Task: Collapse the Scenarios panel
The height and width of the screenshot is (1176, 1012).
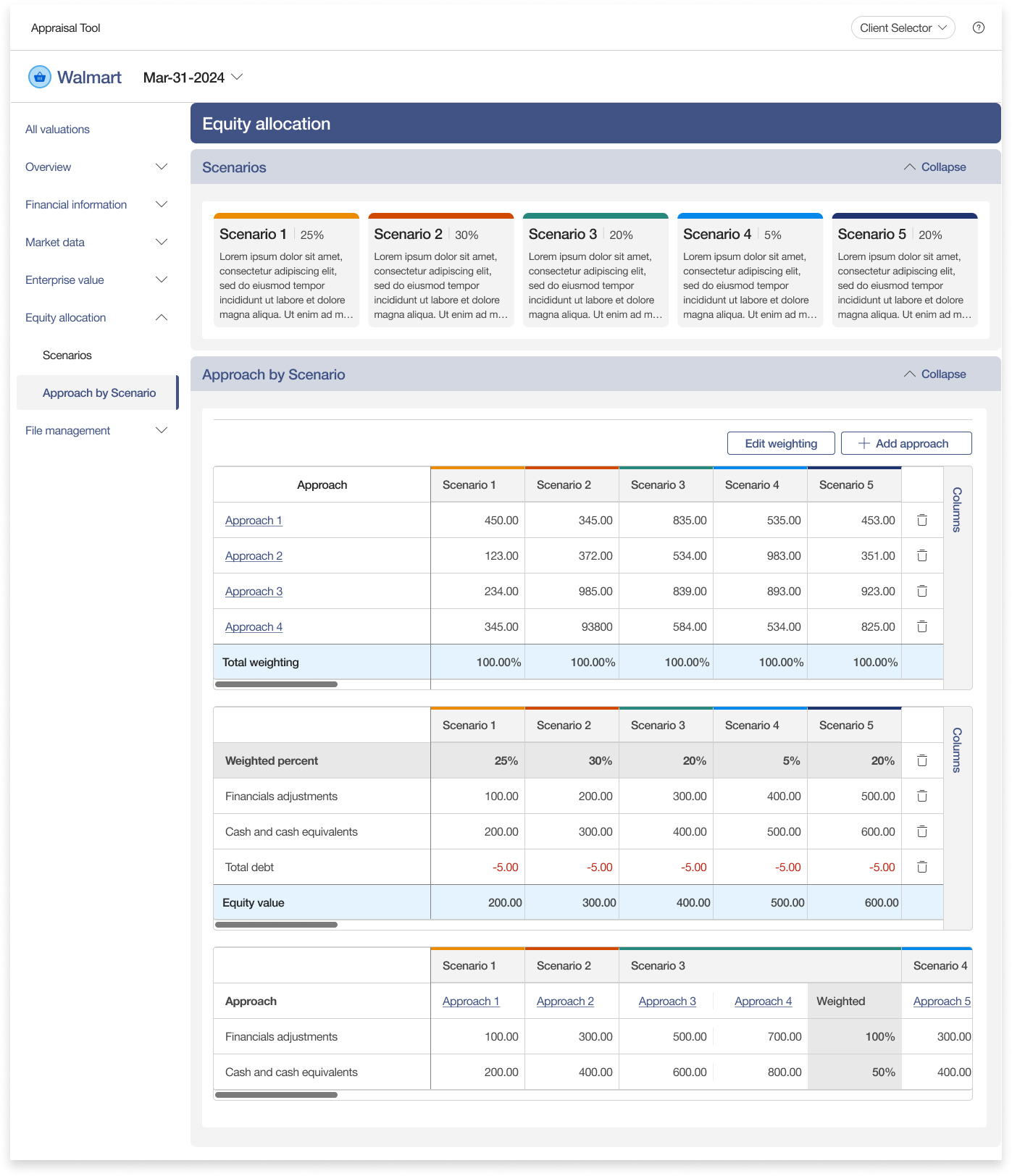Action: pos(934,167)
